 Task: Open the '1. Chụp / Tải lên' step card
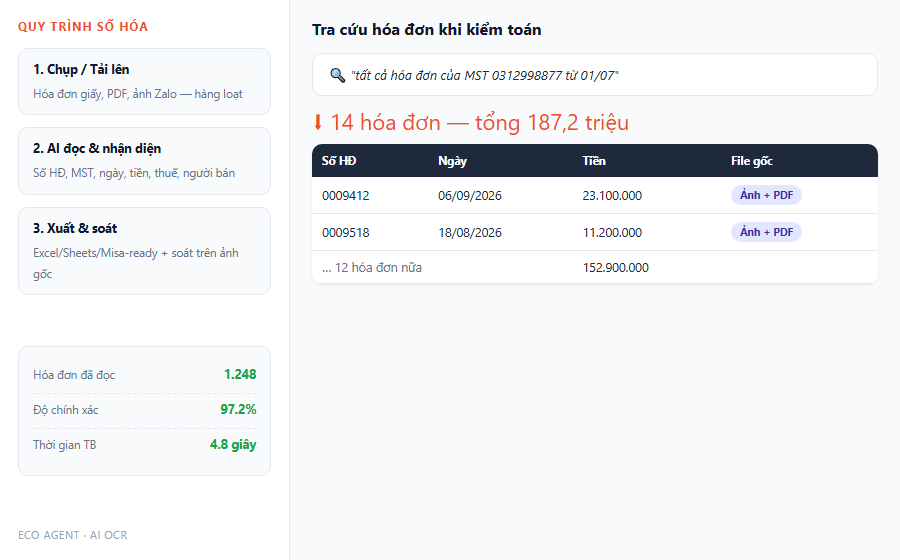[x=145, y=81]
